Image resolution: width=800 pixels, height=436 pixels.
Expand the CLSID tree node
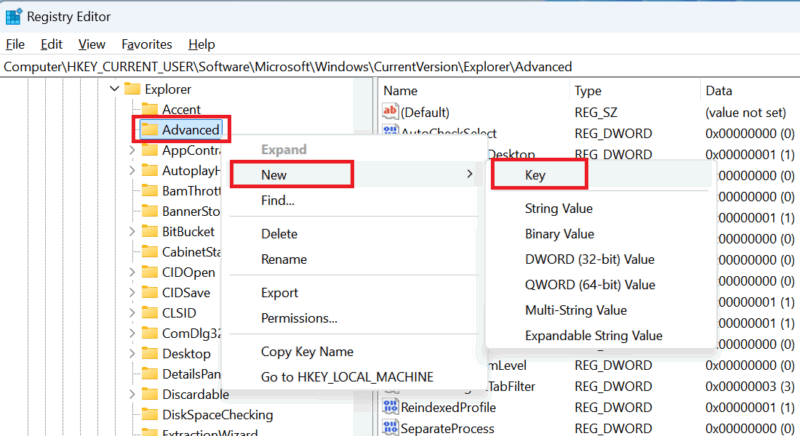tap(132, 313)
